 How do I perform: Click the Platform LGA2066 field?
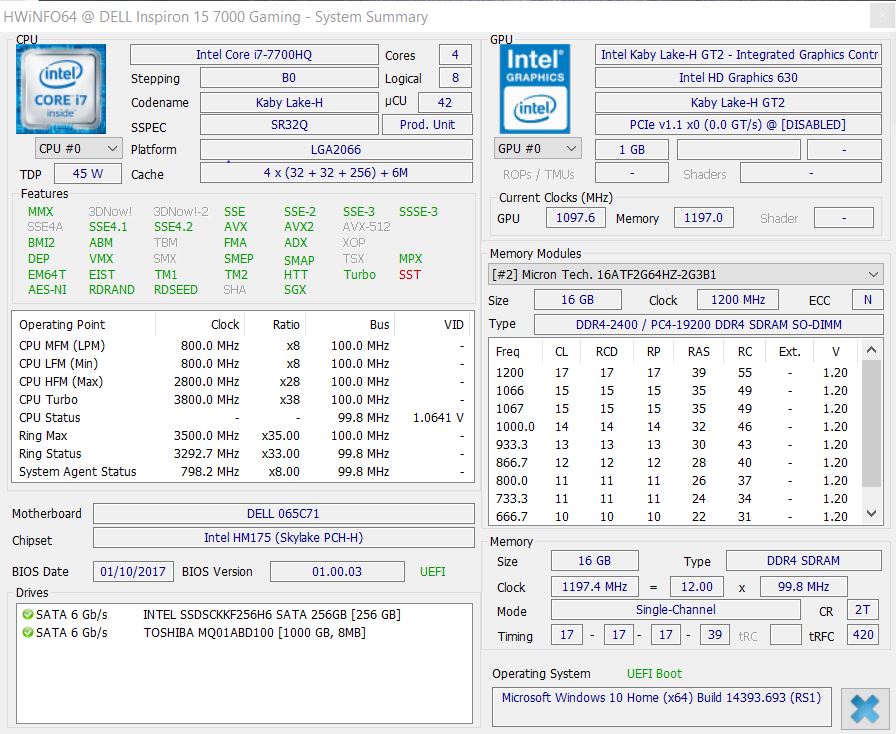(336, 150)
